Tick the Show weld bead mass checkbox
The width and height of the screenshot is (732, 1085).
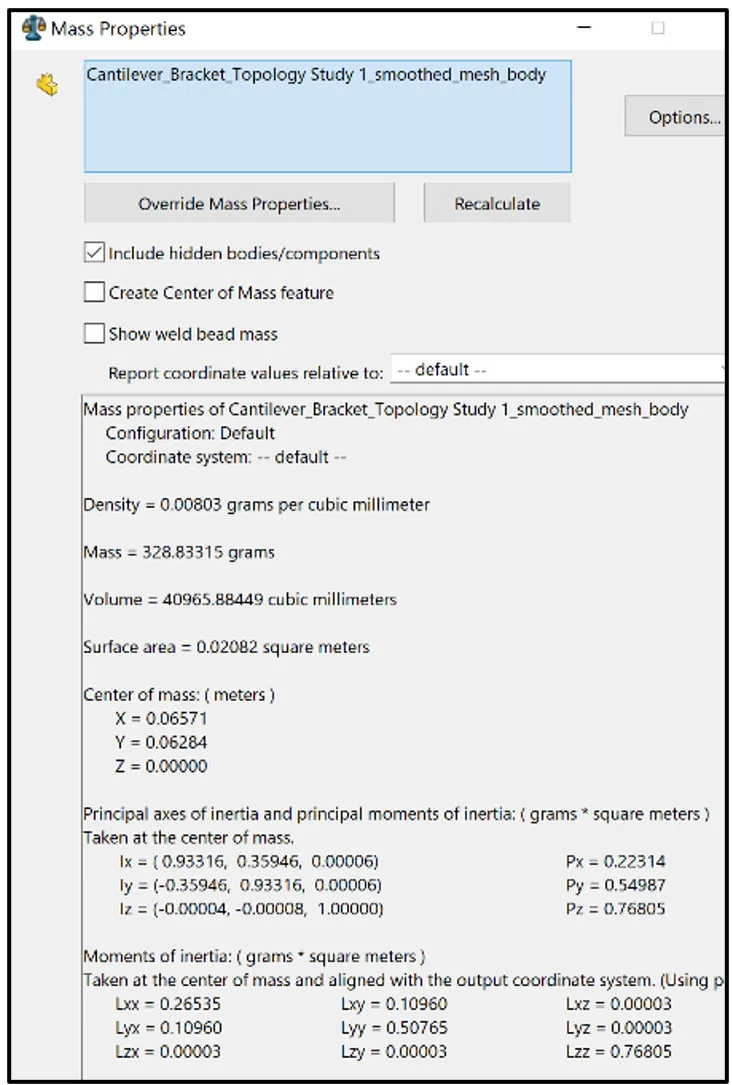95,334
